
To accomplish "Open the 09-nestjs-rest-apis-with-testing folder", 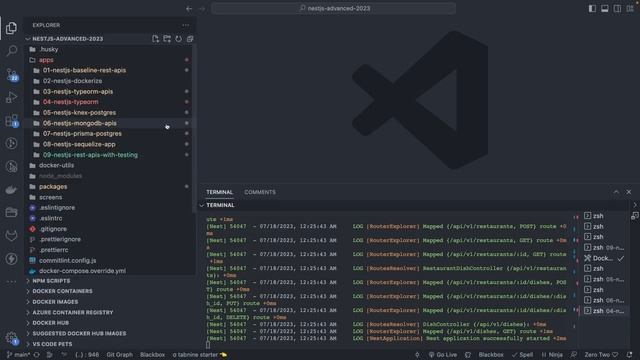I will (x=108, y=155).
